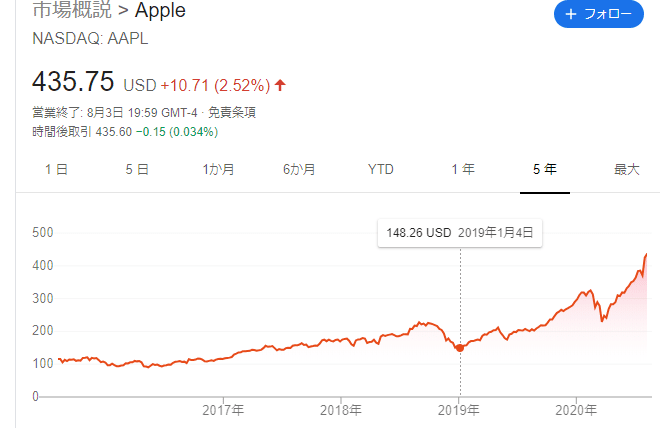Click the 435.75 stock price
Screen dimensions: 660x428
pyautogui.click(x=75, y=81)
